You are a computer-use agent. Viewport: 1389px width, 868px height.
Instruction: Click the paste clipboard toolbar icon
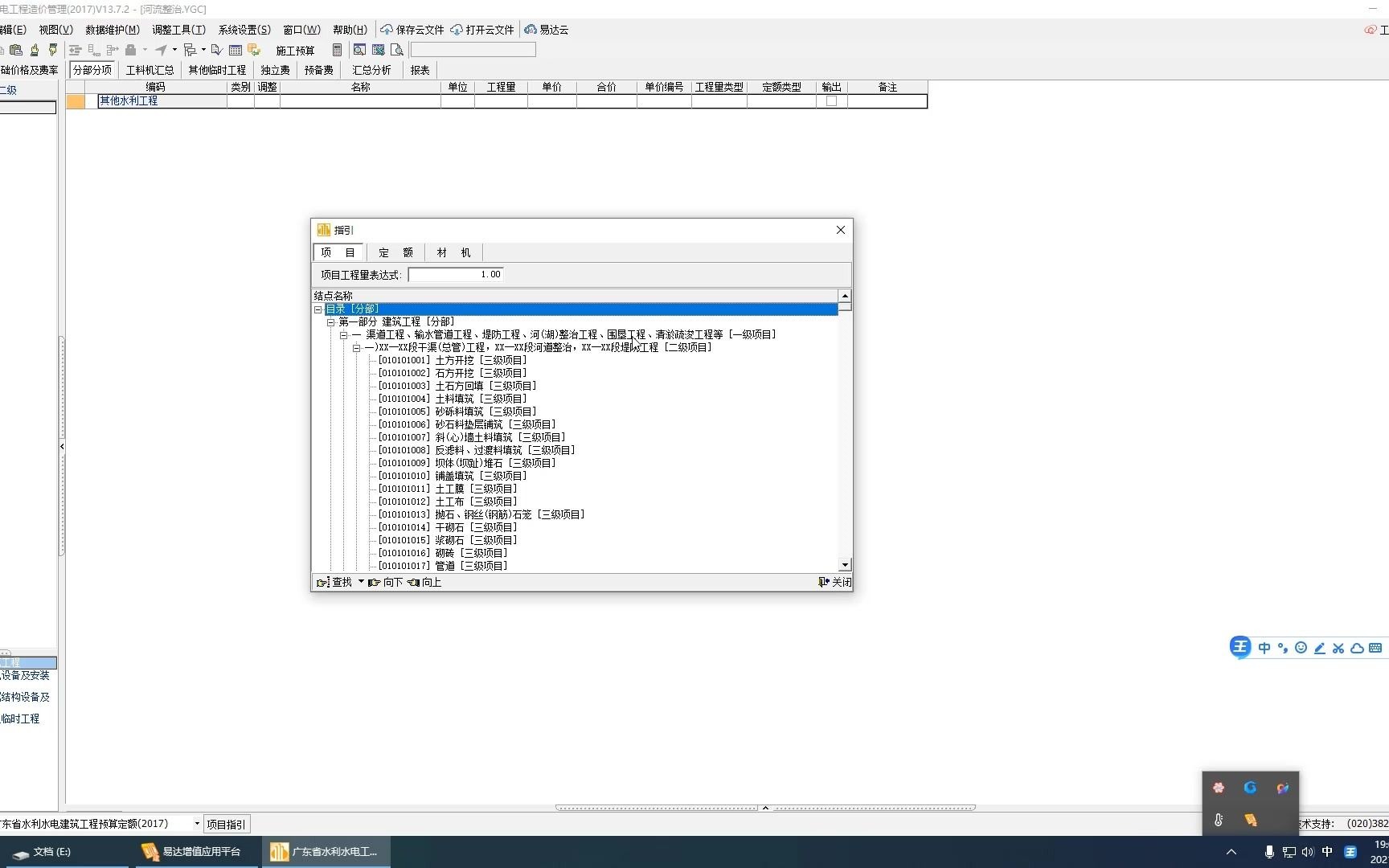pos(16,50)
